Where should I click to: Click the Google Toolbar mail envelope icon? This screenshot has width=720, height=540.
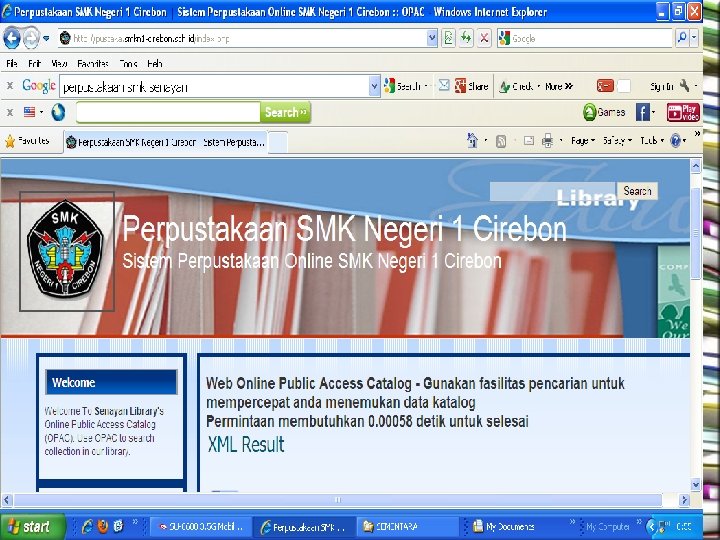444,85
